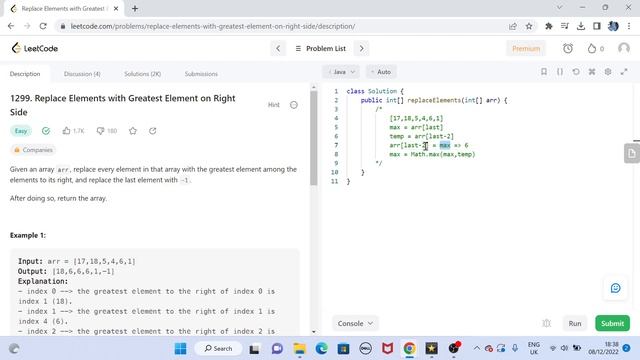Click the Premium button
Screen dimensions: 640x360
[526, 49]
